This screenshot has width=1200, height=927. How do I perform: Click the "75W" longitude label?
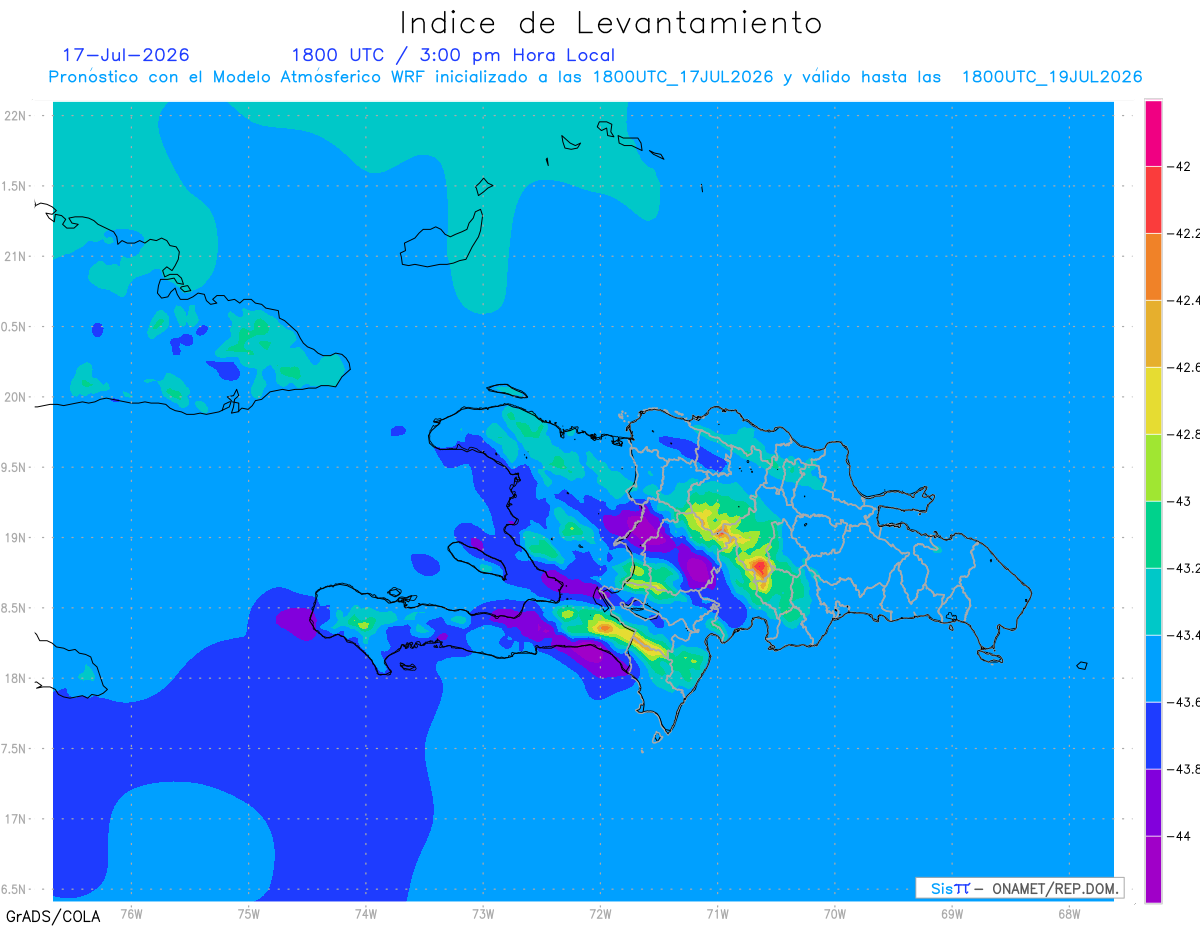[249, 913]
